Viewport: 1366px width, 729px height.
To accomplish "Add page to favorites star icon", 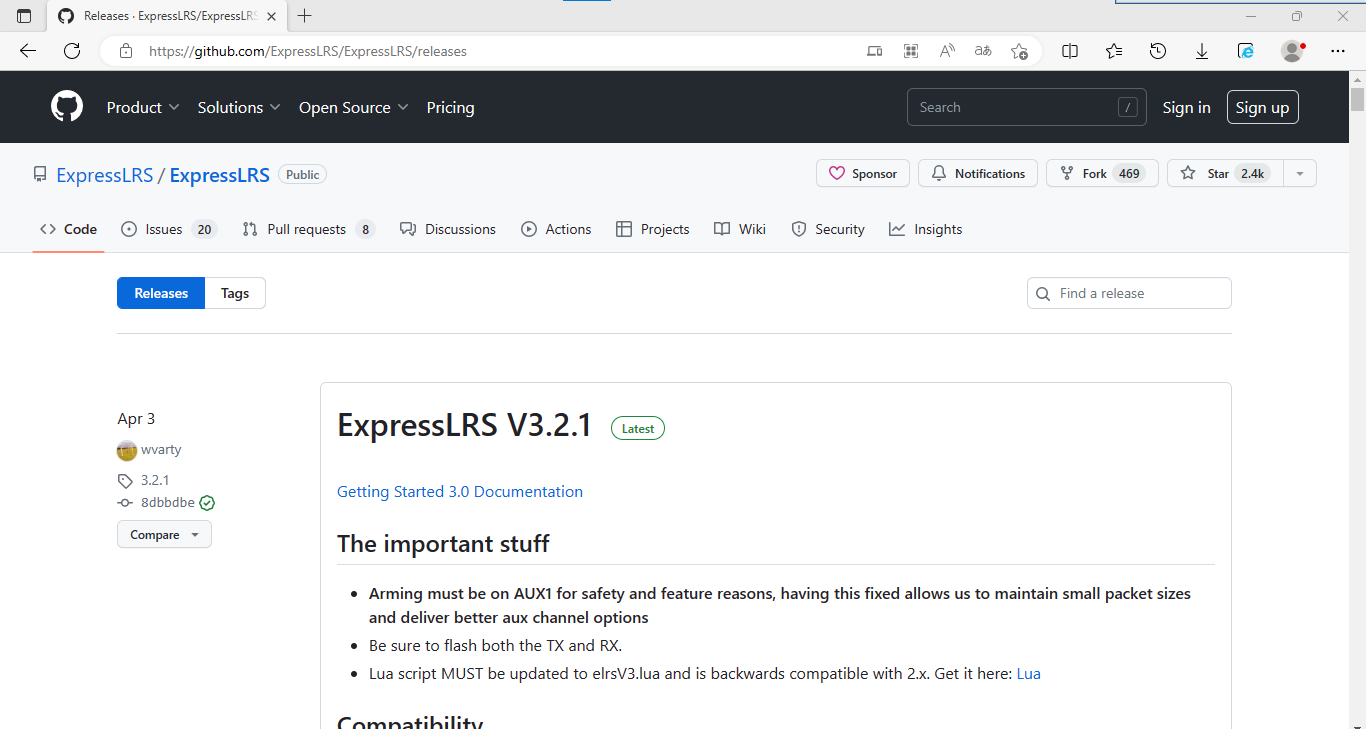I will 1019,51.
